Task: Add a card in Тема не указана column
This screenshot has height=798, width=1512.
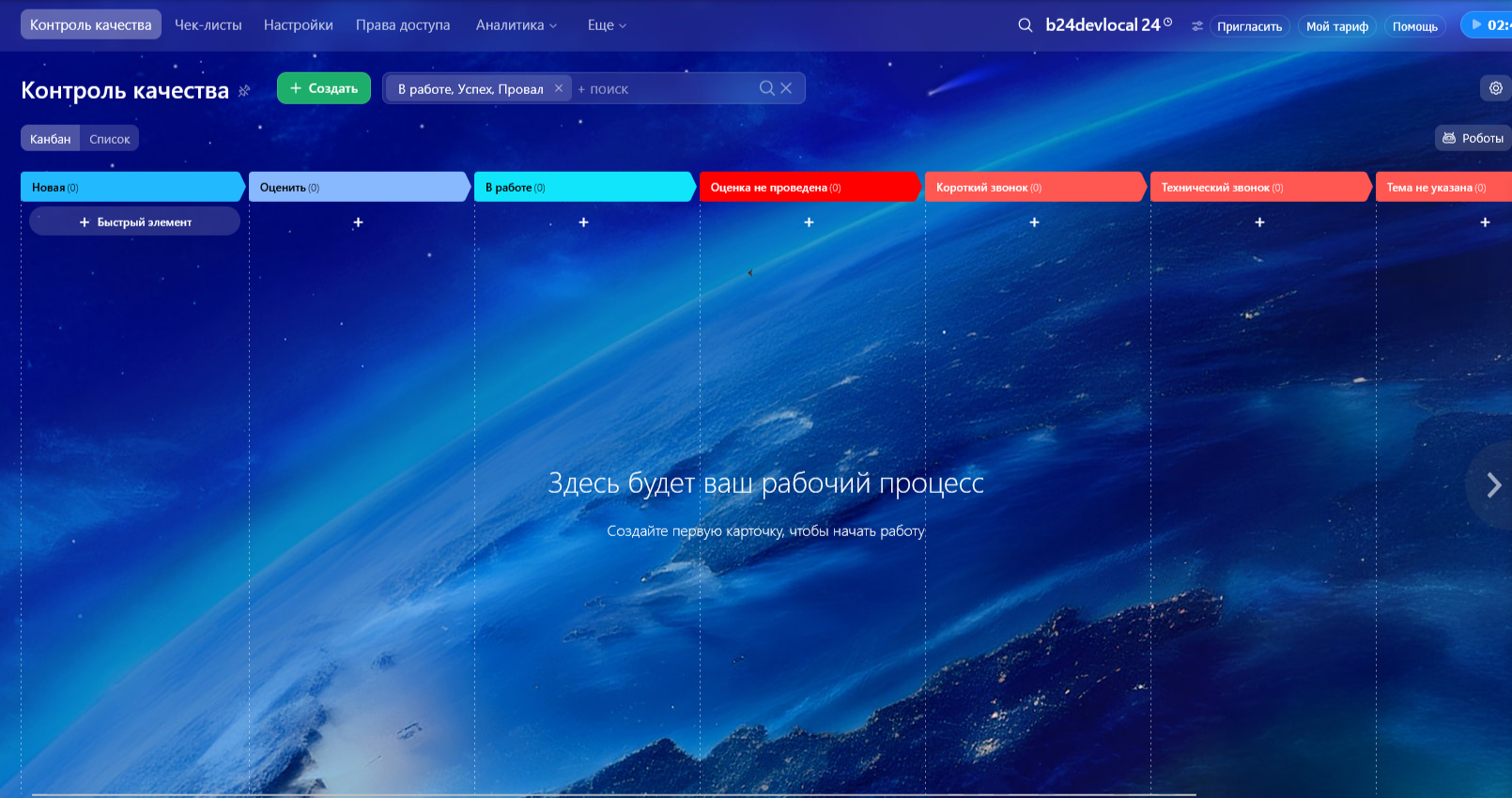Action: [x=1485, y=223]
